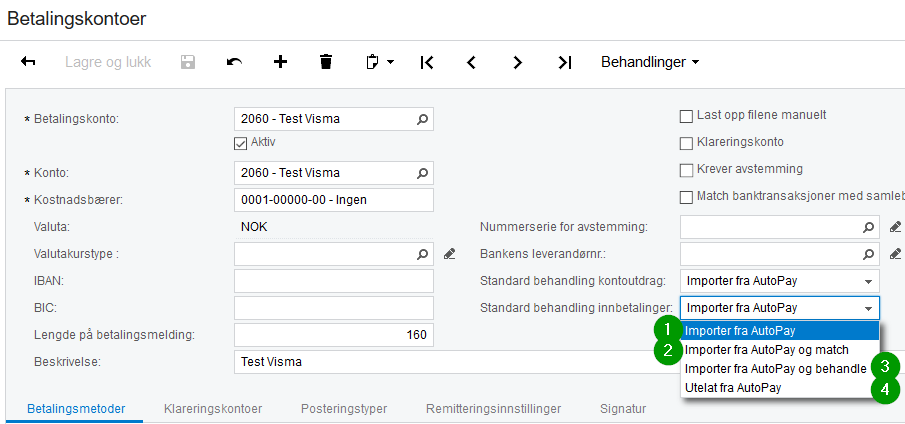The image size is (905, 424).
Task: Jump to the last record
Action: 564,62
